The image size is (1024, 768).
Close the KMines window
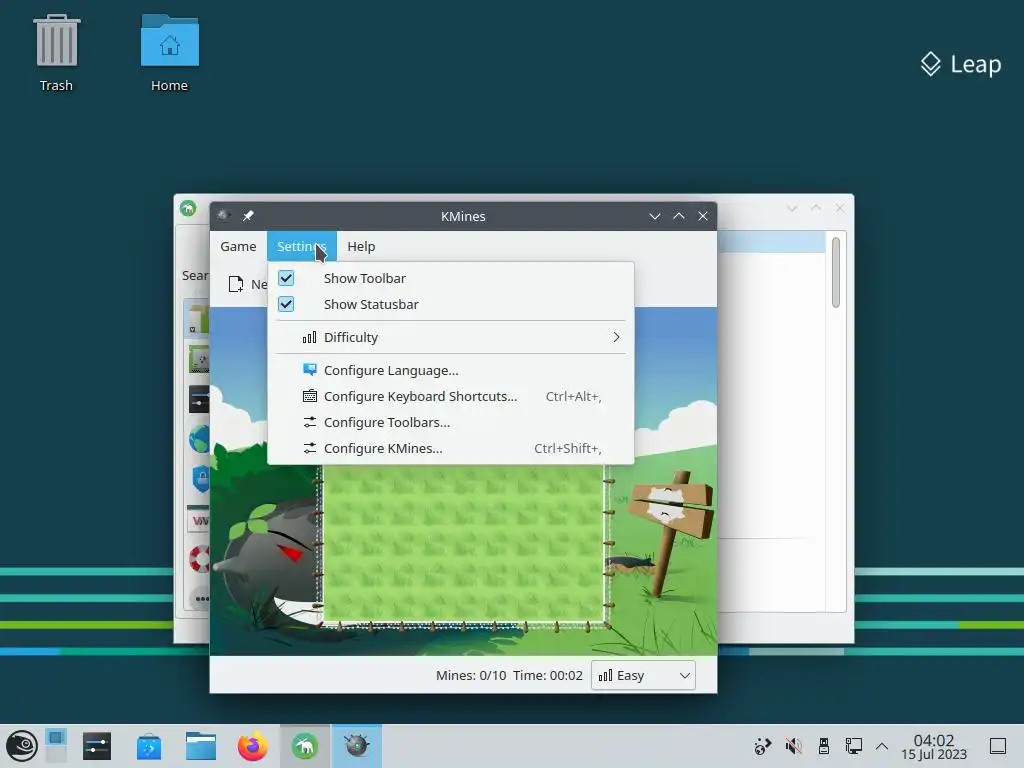(x=703, y=216)
